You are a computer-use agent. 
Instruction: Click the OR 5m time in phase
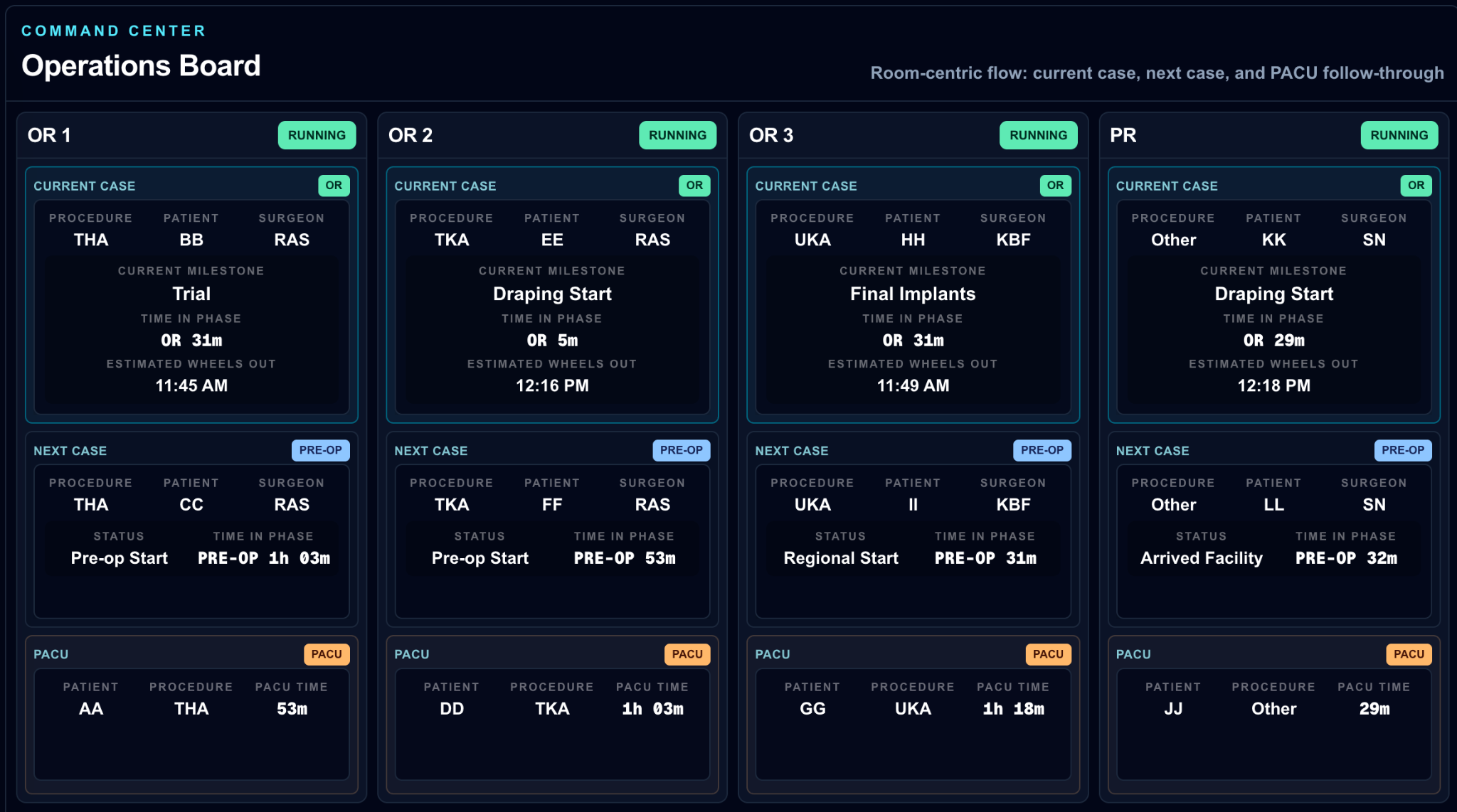552,341
